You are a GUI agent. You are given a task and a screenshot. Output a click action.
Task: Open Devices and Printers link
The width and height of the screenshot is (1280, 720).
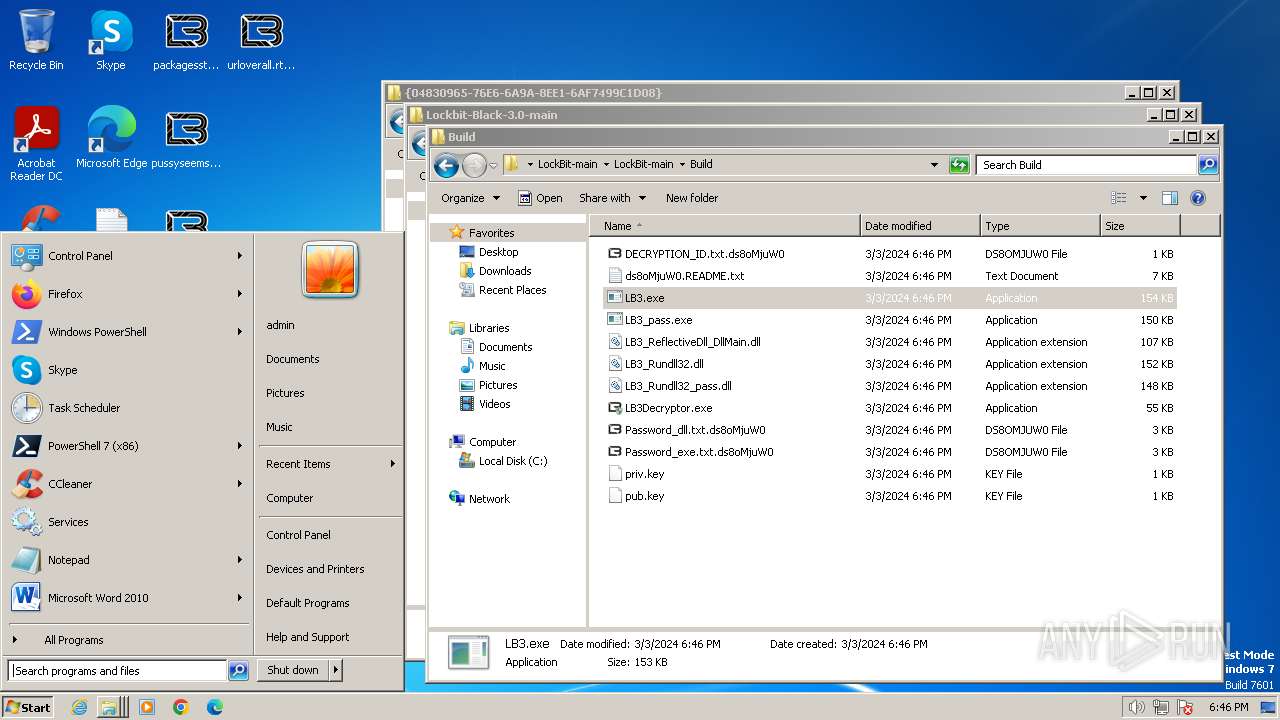click(x=315, y=569)
